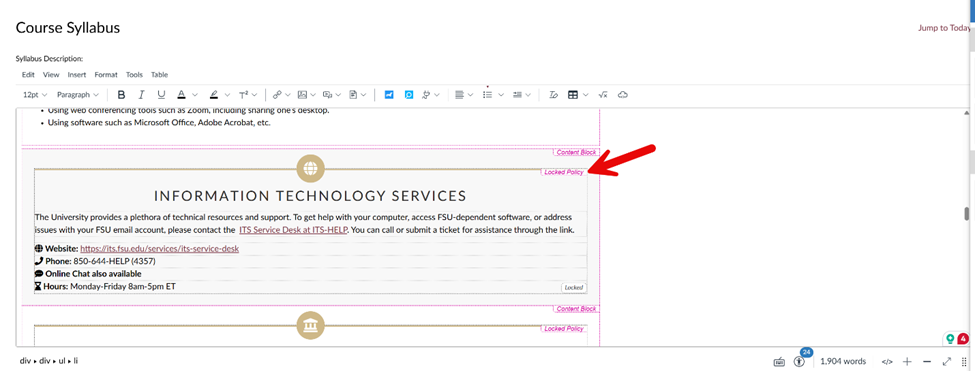
Task: Click the embed cloud icon
Action: [622, 95]
